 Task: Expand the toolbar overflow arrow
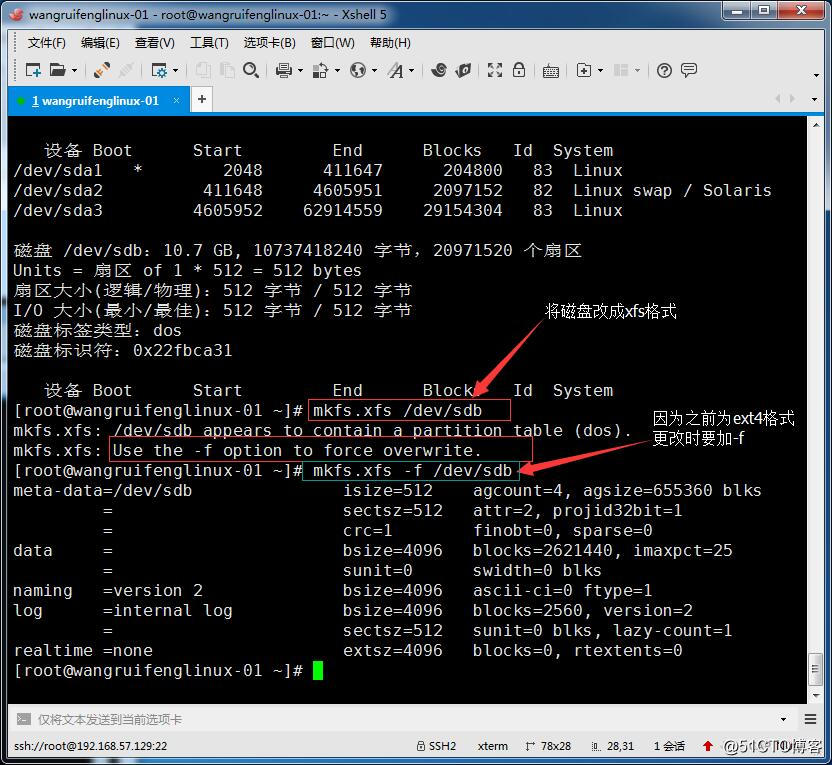tap(817, 75)
